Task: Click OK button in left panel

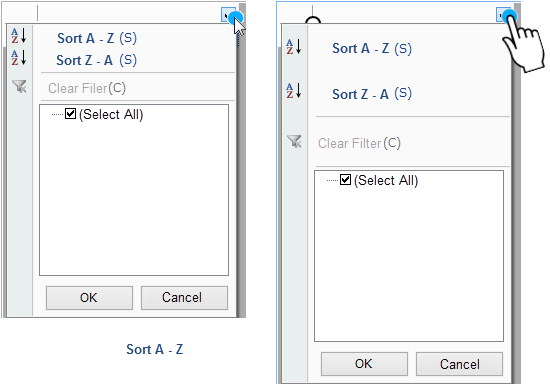Action: (89, 298)
